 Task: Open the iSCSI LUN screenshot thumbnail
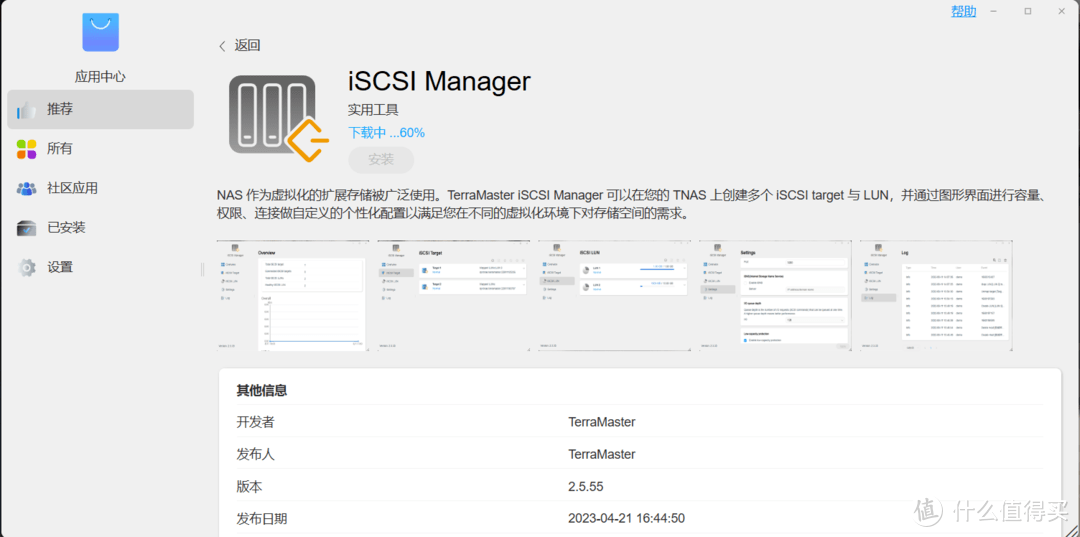[614, 295]
